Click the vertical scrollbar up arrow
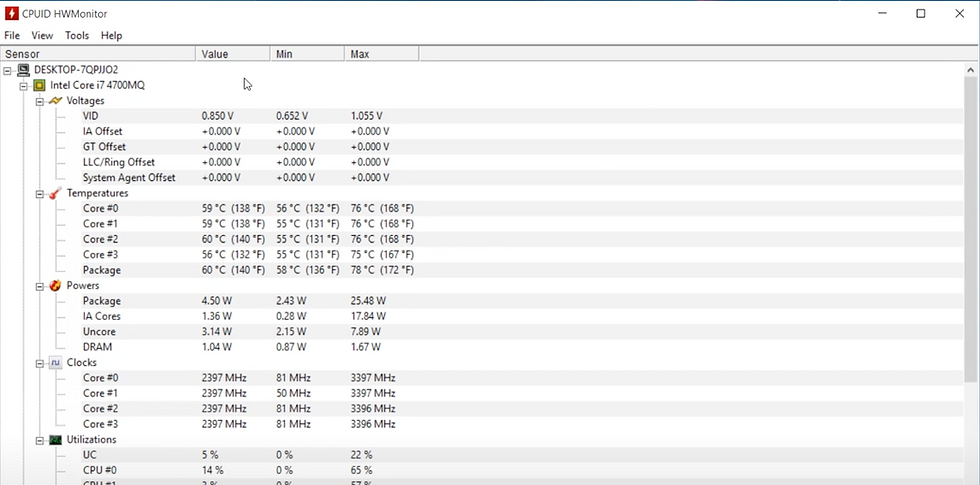This screenshot has height=485, width=980. [x=971, y=70]
